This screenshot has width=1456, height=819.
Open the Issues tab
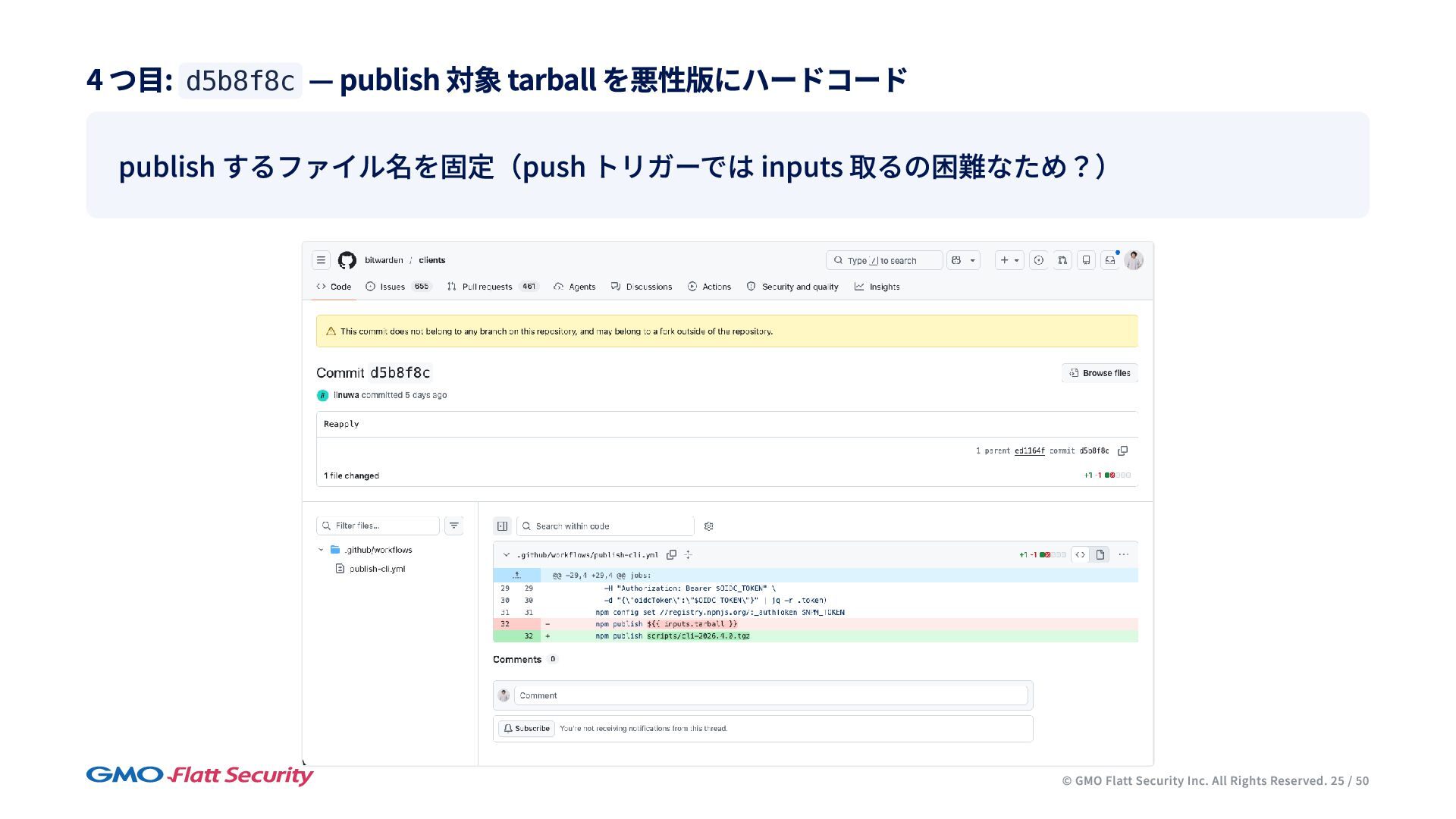pos(391,287)
